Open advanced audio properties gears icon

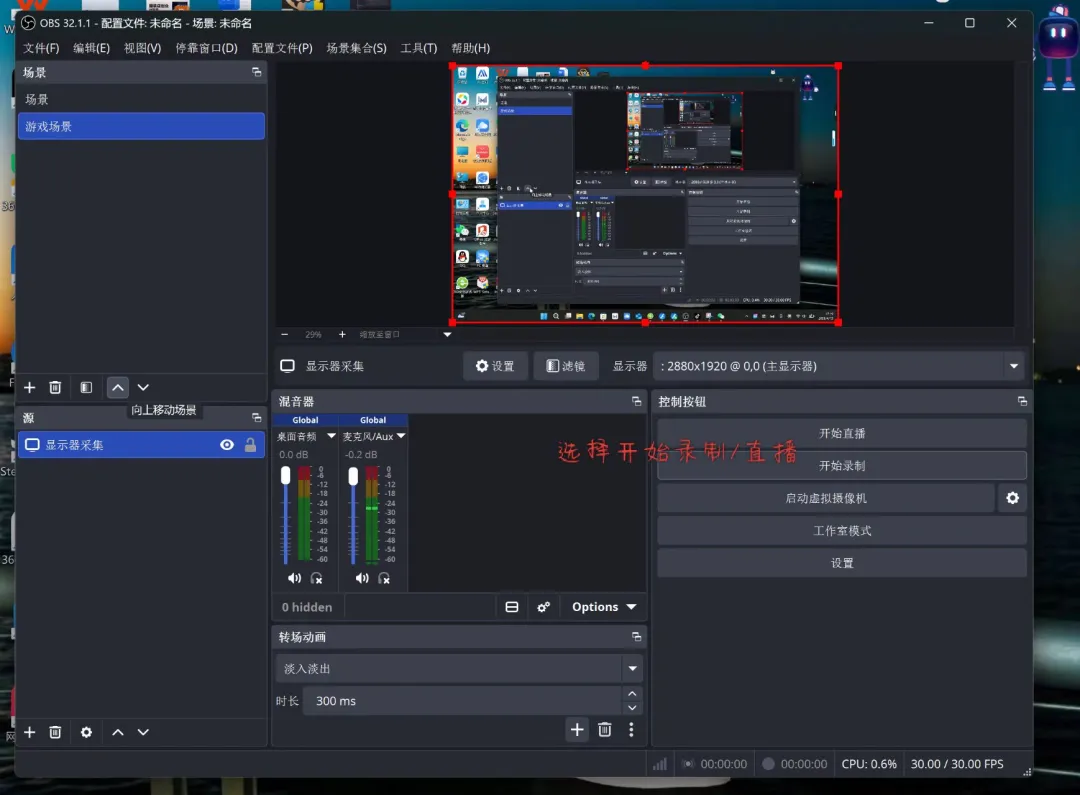click(543, 607)
